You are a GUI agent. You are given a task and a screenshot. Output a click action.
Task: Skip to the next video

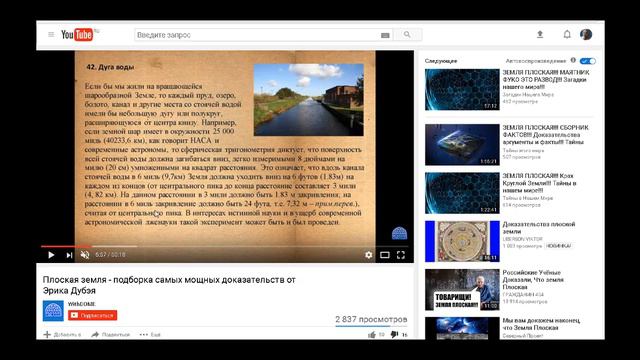69,255
